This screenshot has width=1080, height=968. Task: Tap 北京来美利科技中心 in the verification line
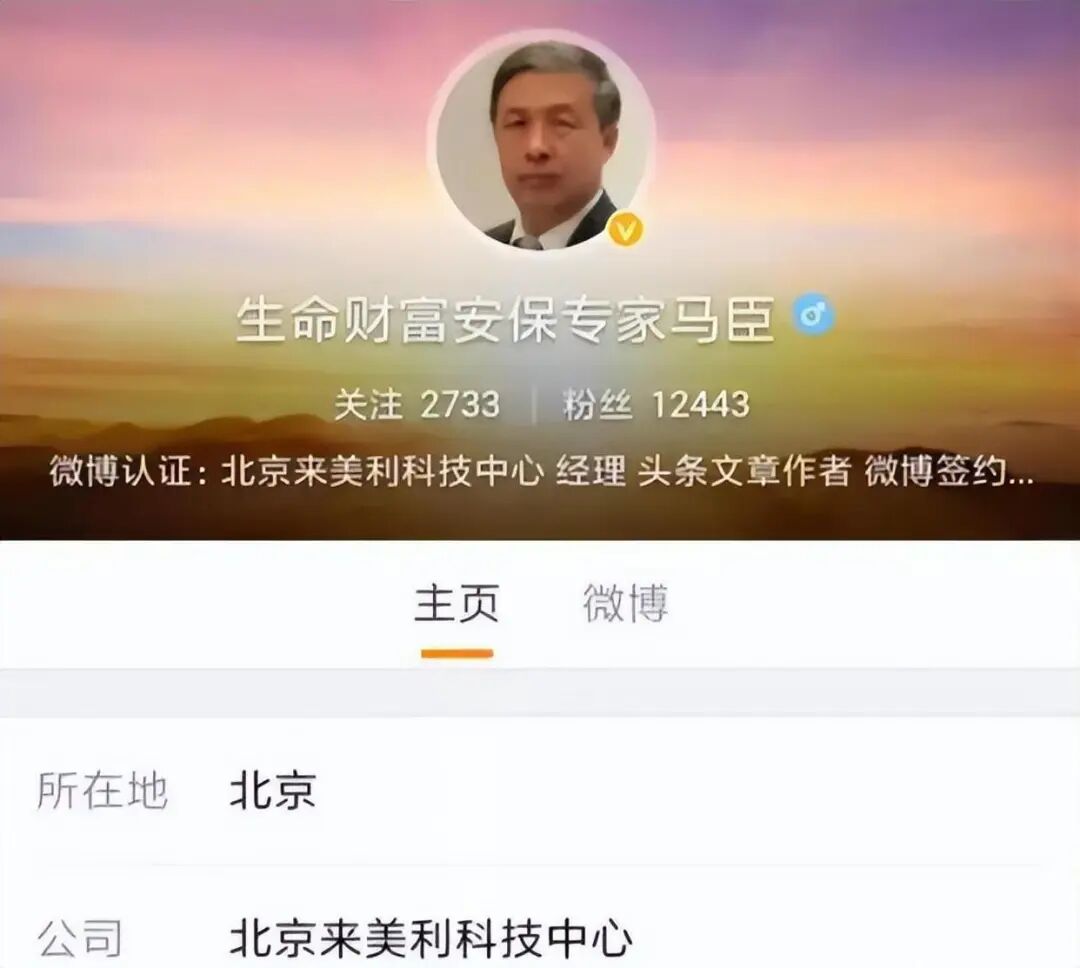pos(382,472)
